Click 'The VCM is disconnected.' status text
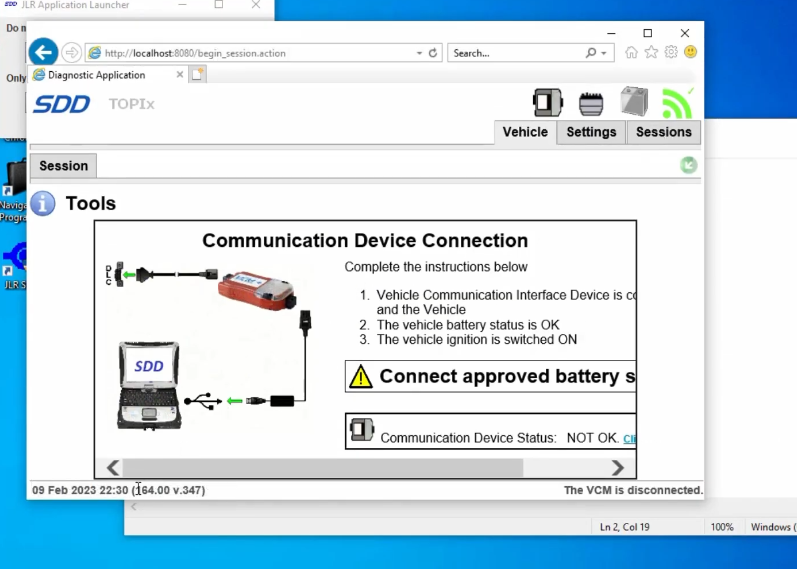 pyautogui.click(x=633, y=490)
